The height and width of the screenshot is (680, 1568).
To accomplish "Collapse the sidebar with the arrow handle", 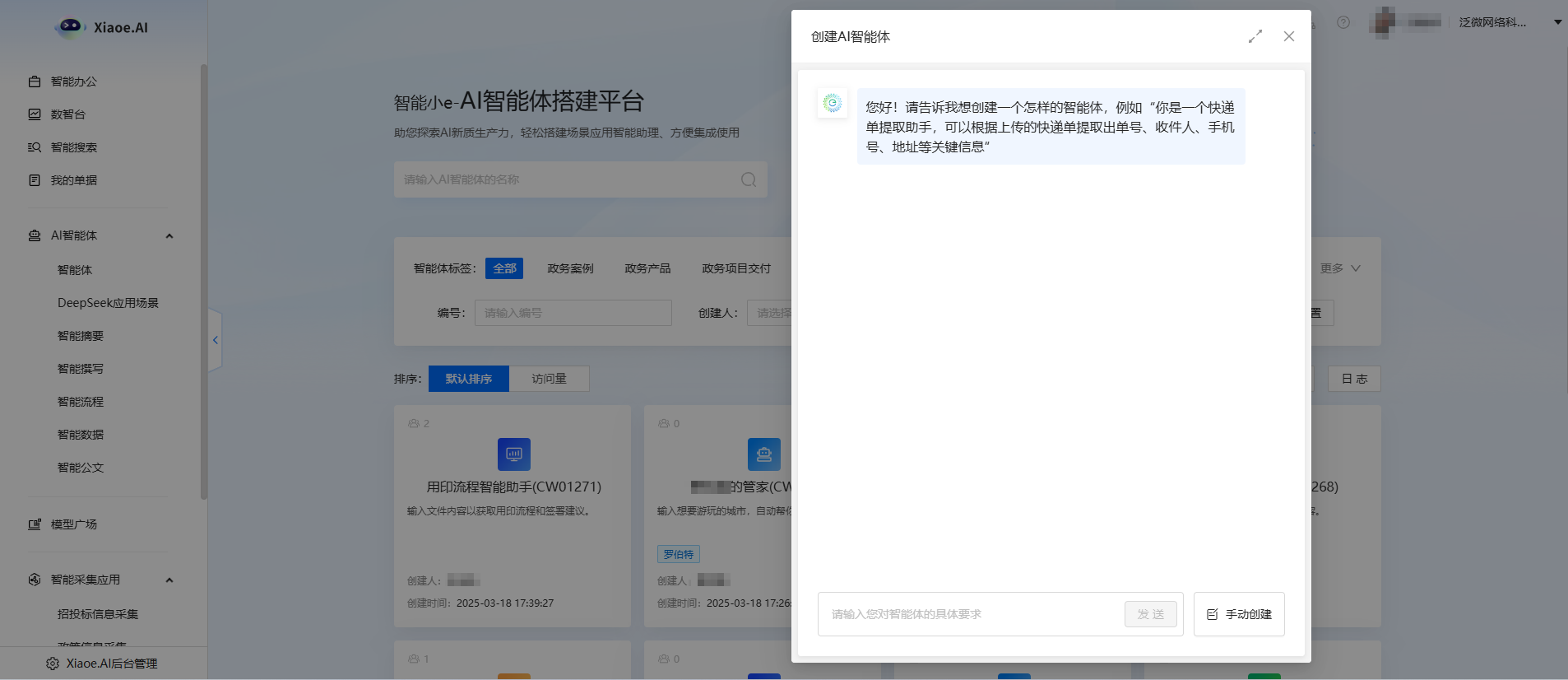I will (215, 340).
